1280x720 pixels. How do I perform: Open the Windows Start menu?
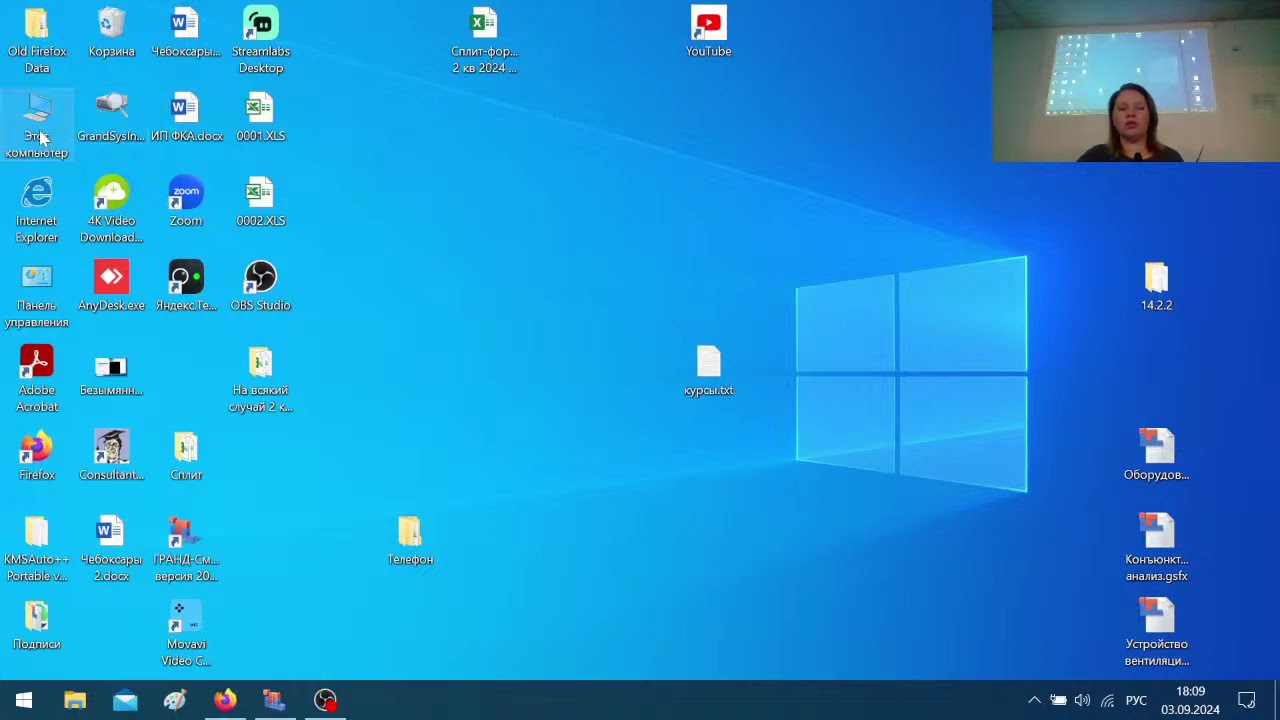tap(24, 700)
